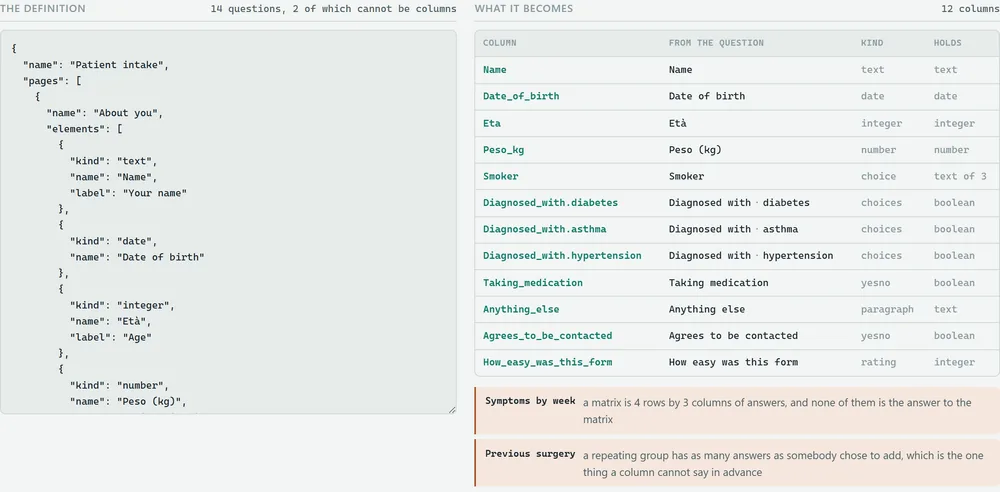Select the Eta column cell
This screenshot has height=492, width=1000.
click(492, 123)
